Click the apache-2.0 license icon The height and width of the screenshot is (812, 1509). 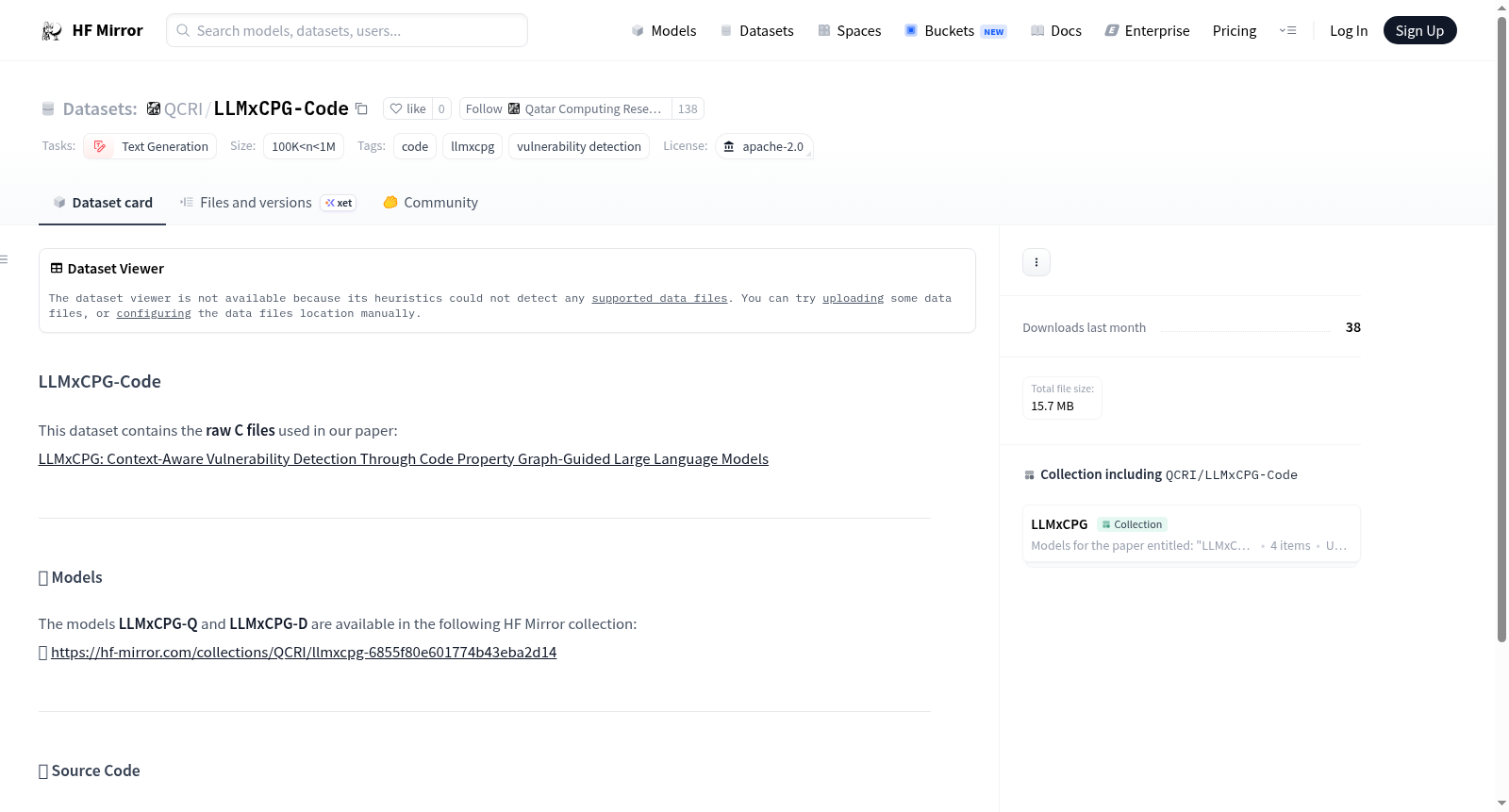coord(728,146)
